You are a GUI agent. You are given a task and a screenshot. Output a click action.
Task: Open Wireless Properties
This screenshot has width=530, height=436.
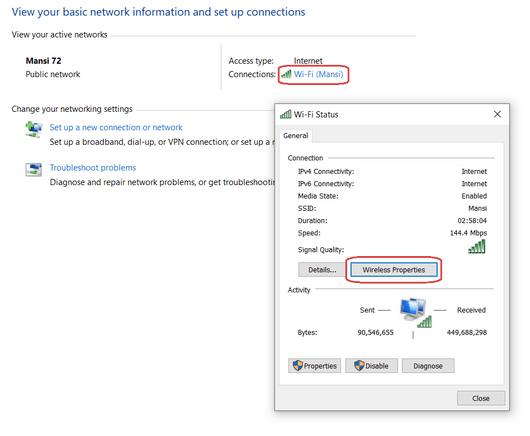[x=394, y=270]
